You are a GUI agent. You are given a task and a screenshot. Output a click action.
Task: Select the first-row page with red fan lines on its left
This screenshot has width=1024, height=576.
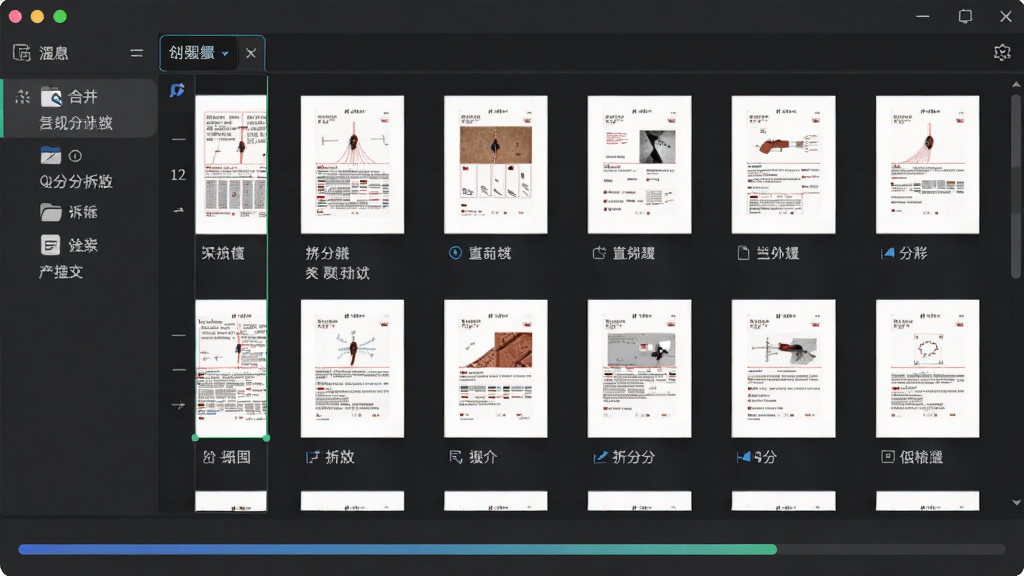pos(353,165)
